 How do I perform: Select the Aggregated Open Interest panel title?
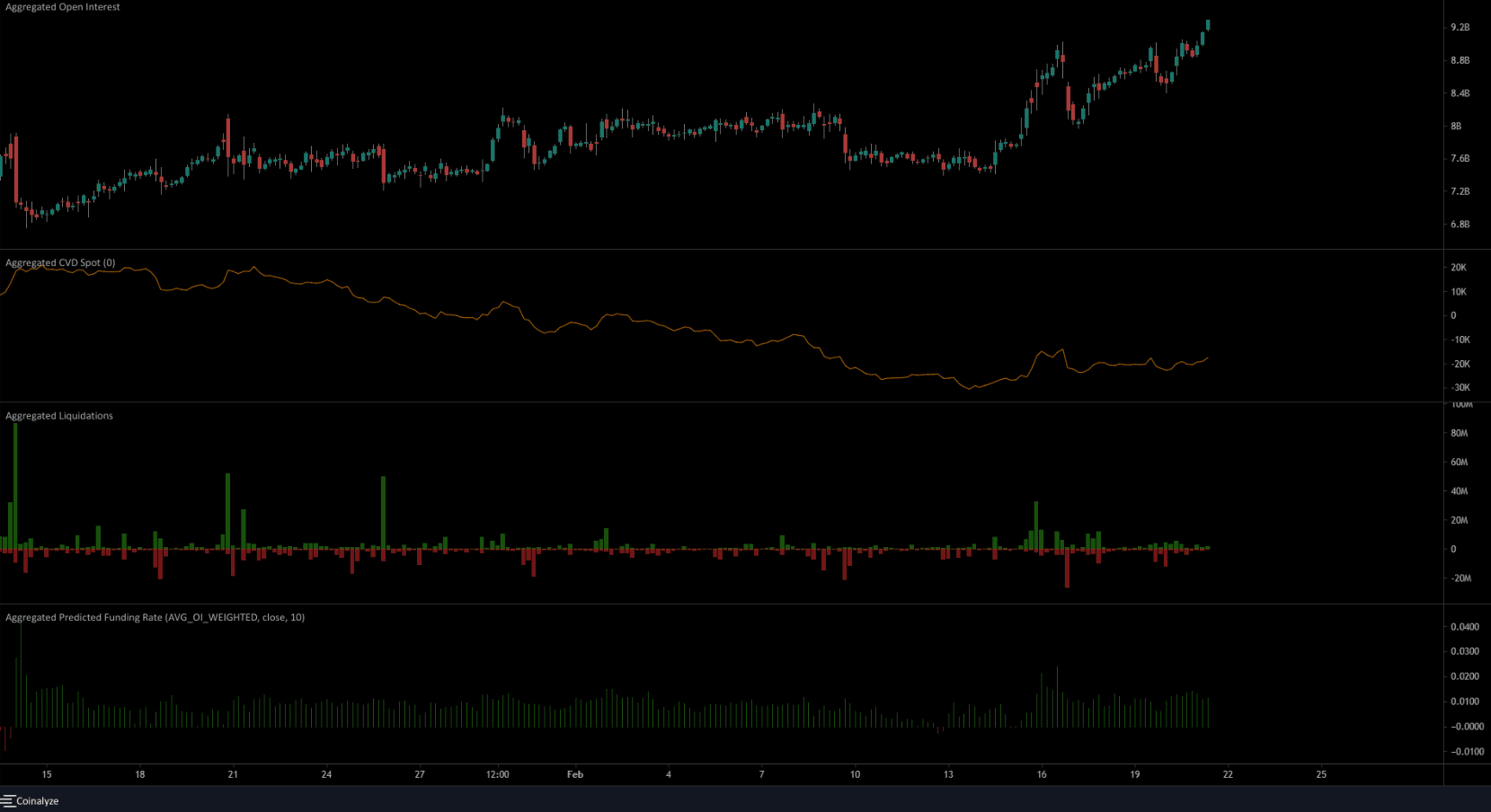coord(63,7)
